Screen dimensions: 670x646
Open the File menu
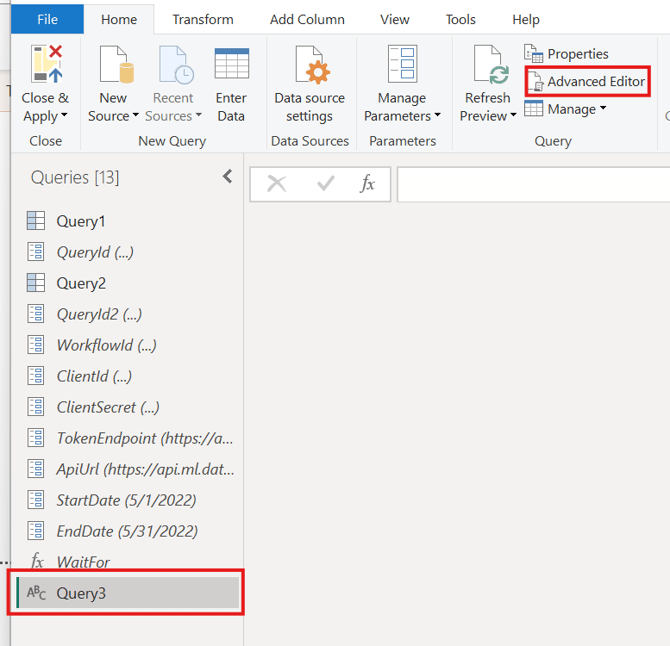(46, 19)
